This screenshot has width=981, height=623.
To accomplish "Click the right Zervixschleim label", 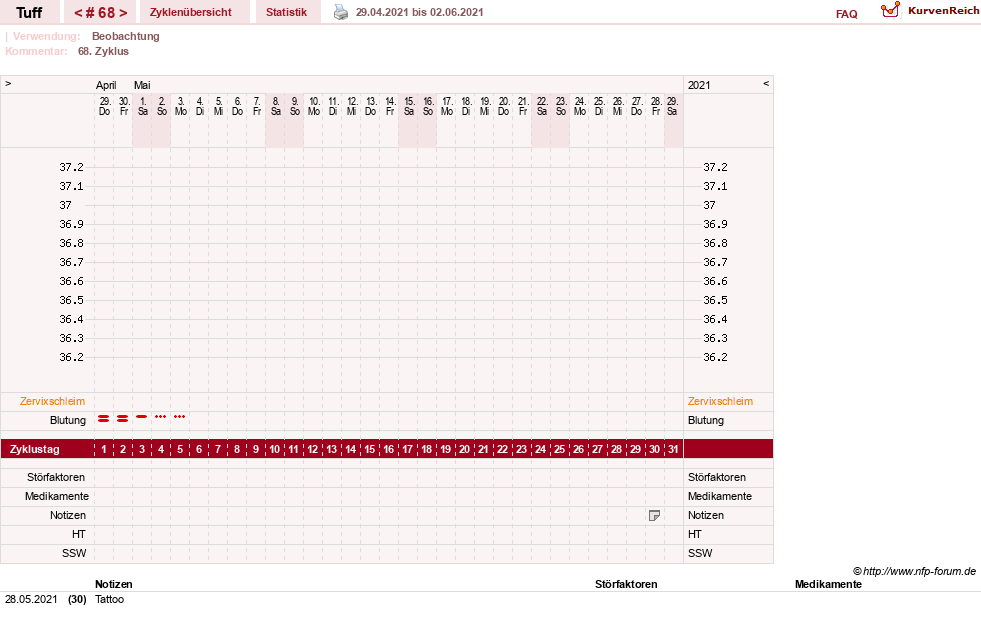I will [720, 402].
